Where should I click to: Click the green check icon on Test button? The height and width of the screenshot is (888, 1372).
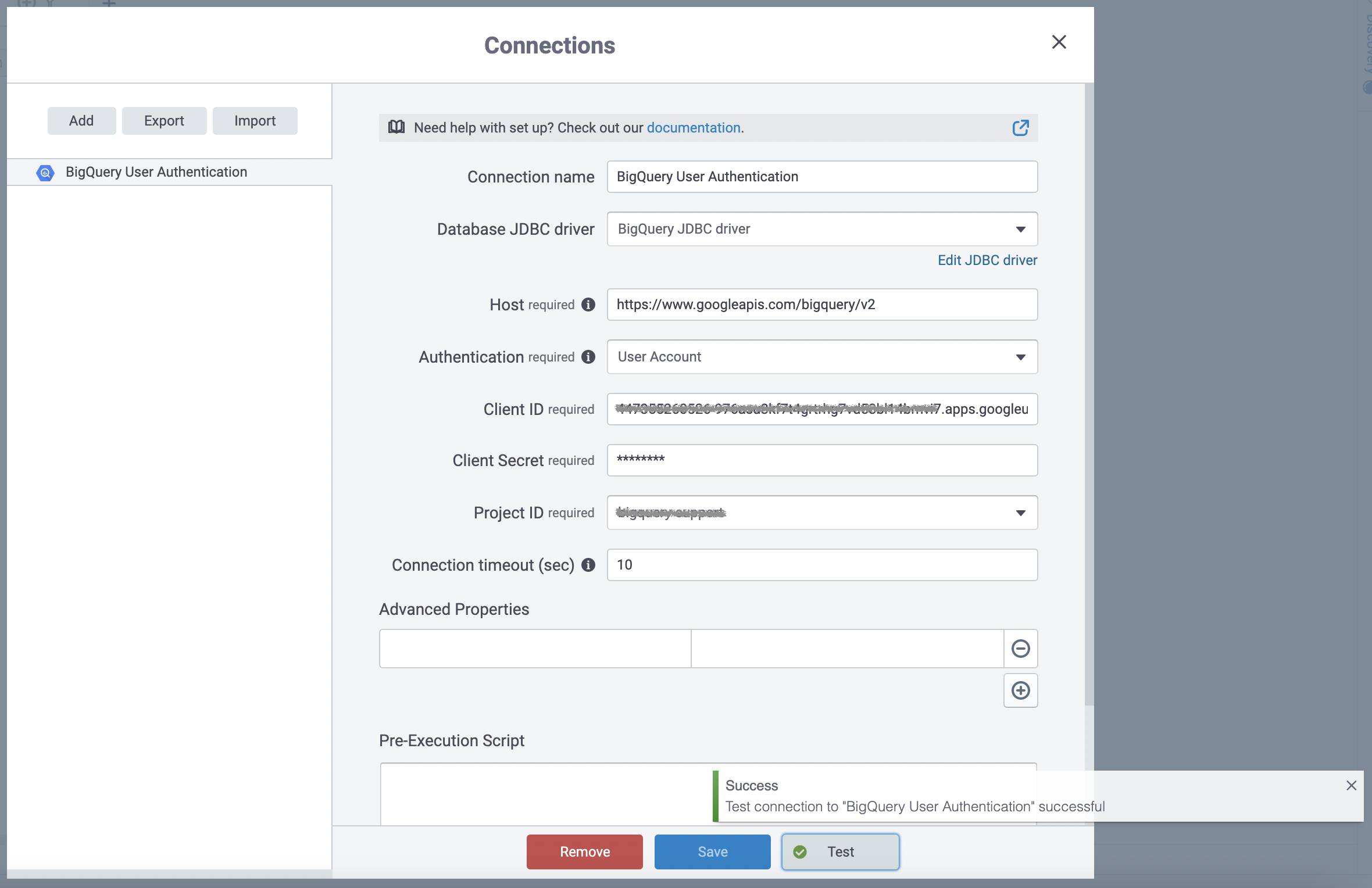(800, 852)
